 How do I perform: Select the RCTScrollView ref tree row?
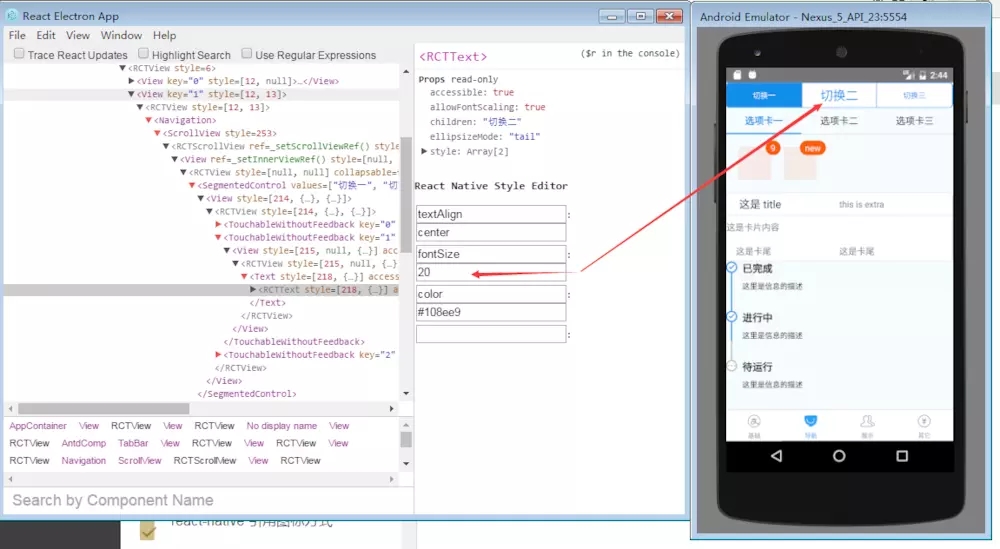pyautogui.click(x=202, y=146)
